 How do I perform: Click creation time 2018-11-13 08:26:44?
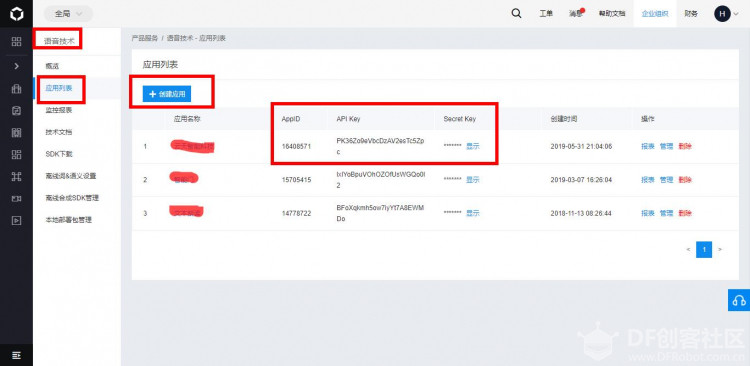pos(581,213)
